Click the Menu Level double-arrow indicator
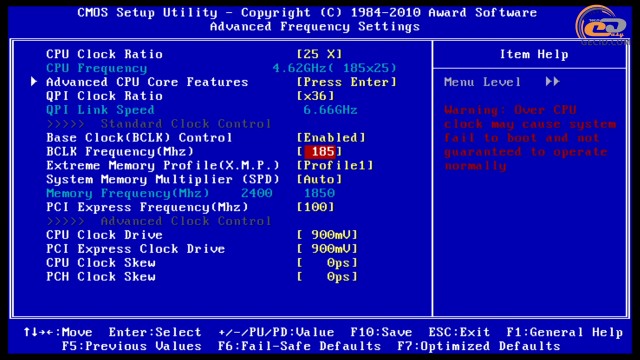 tap(552, 82)
